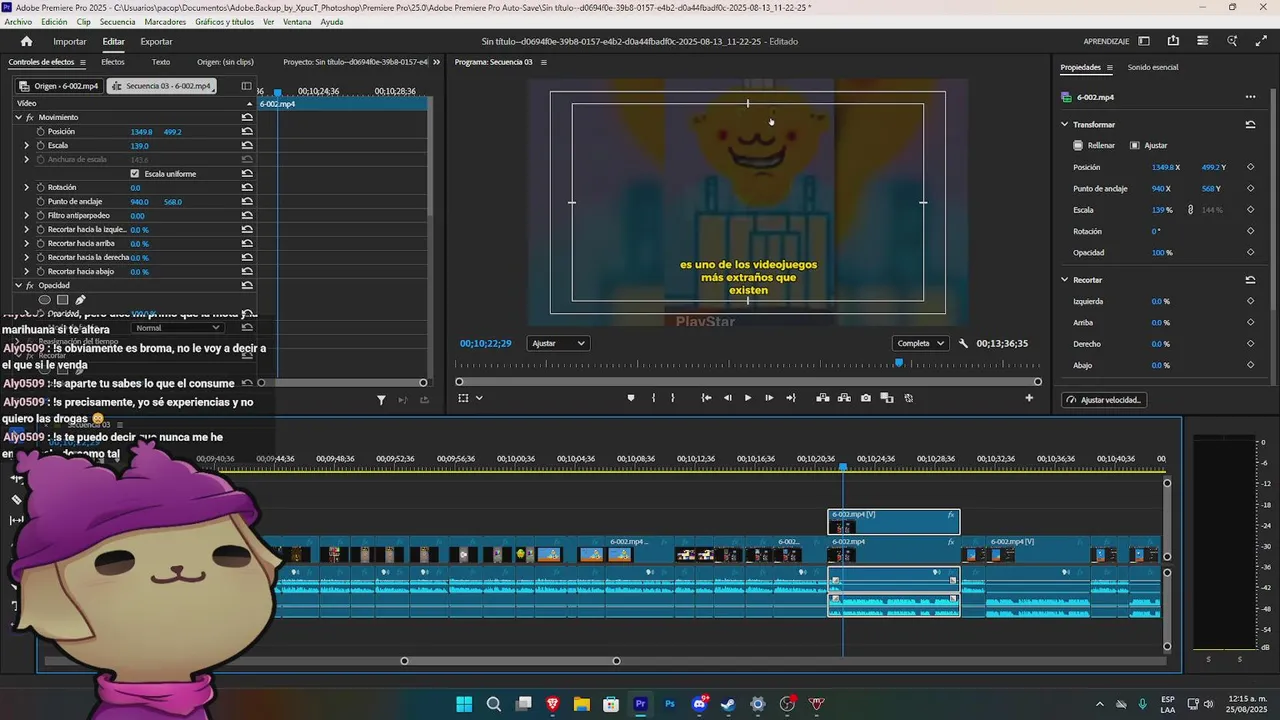Click the Lift button

[822, 398]
